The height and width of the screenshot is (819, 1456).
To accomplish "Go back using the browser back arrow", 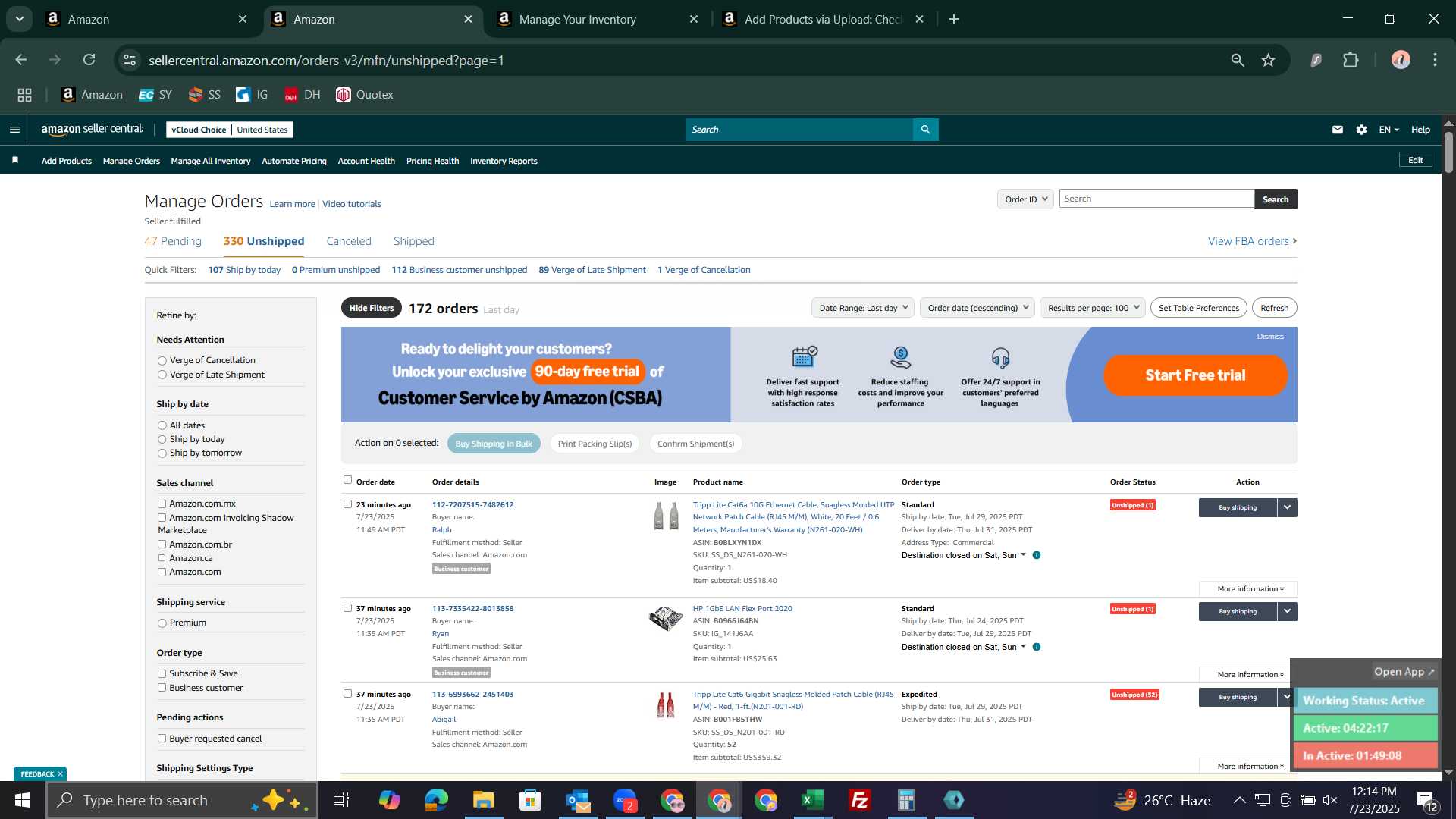I will tap(21, 60).
